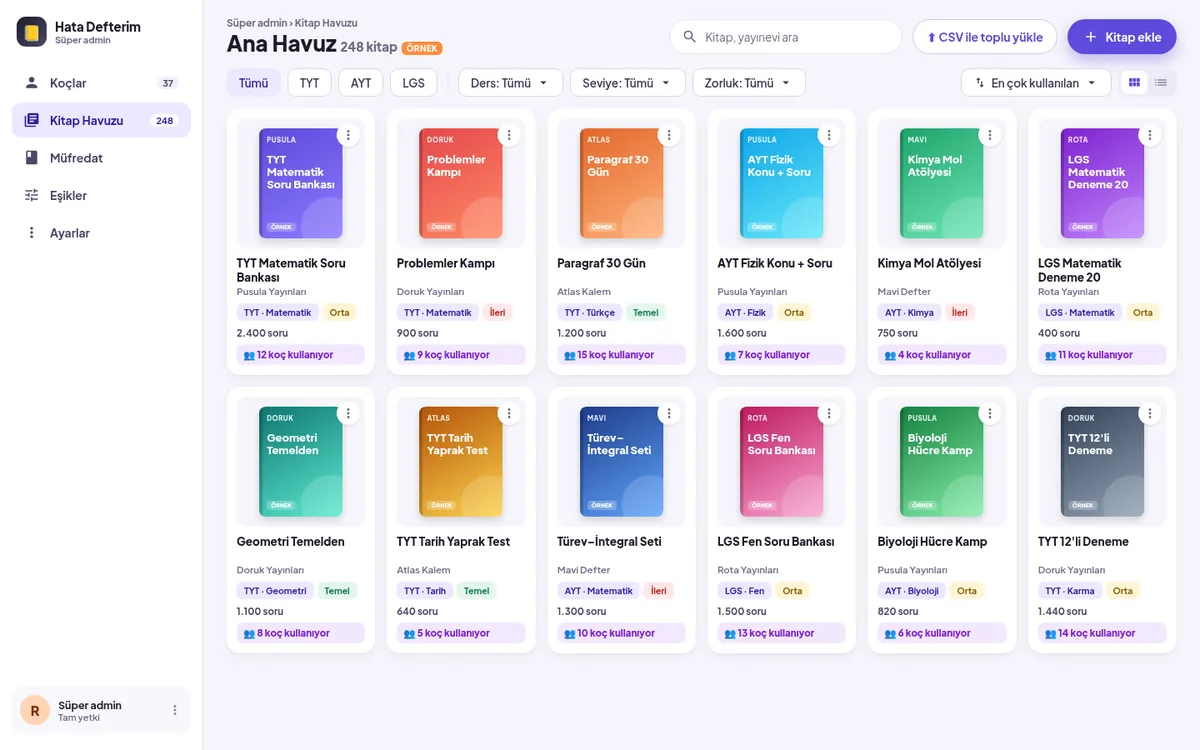Click 12 koç kullanıyor on TYT Matematik card
This screenshot has width=1200, height=750.
tap(301, 355)
